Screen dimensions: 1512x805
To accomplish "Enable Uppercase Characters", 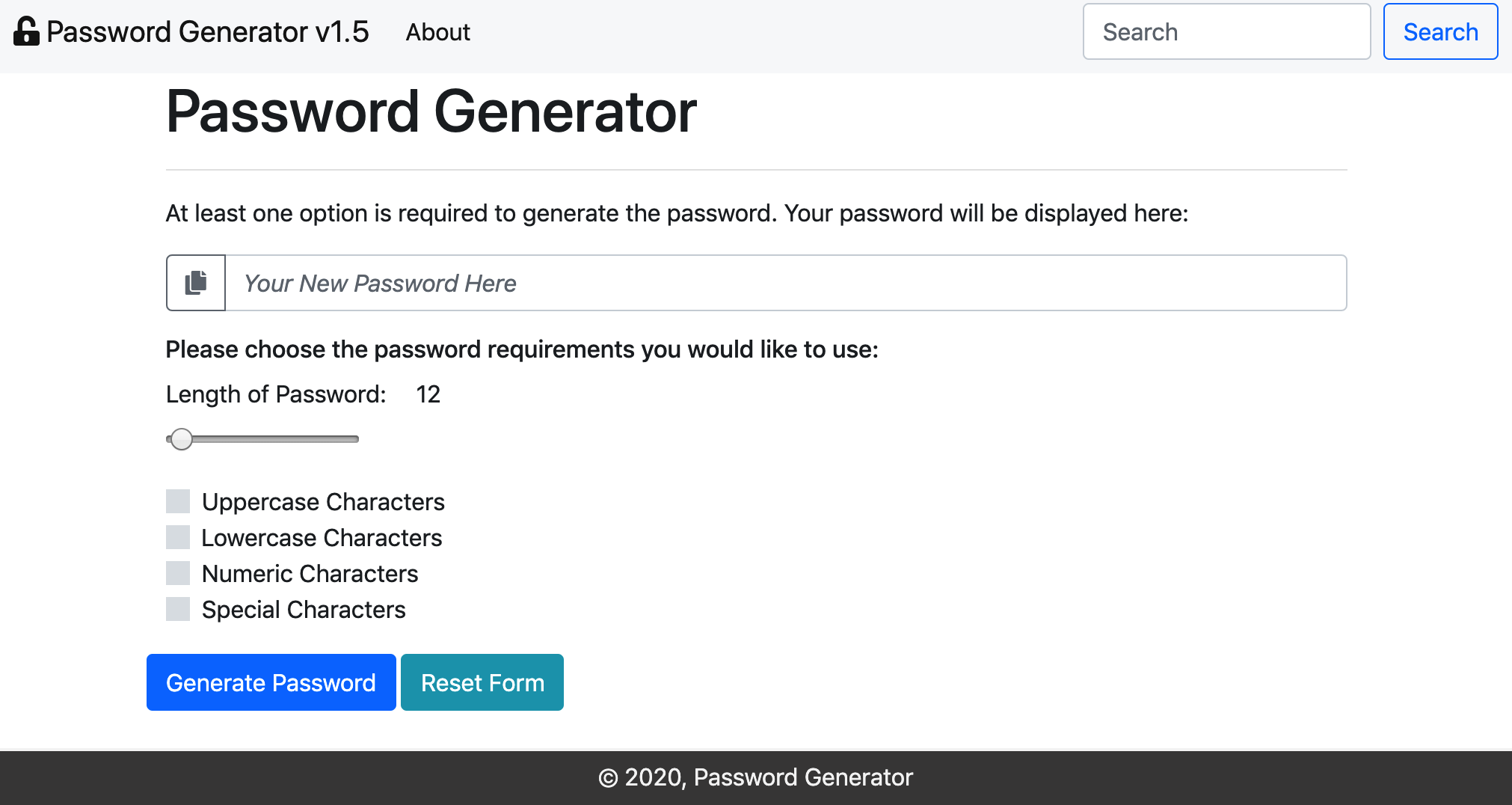I will [178, 502].
